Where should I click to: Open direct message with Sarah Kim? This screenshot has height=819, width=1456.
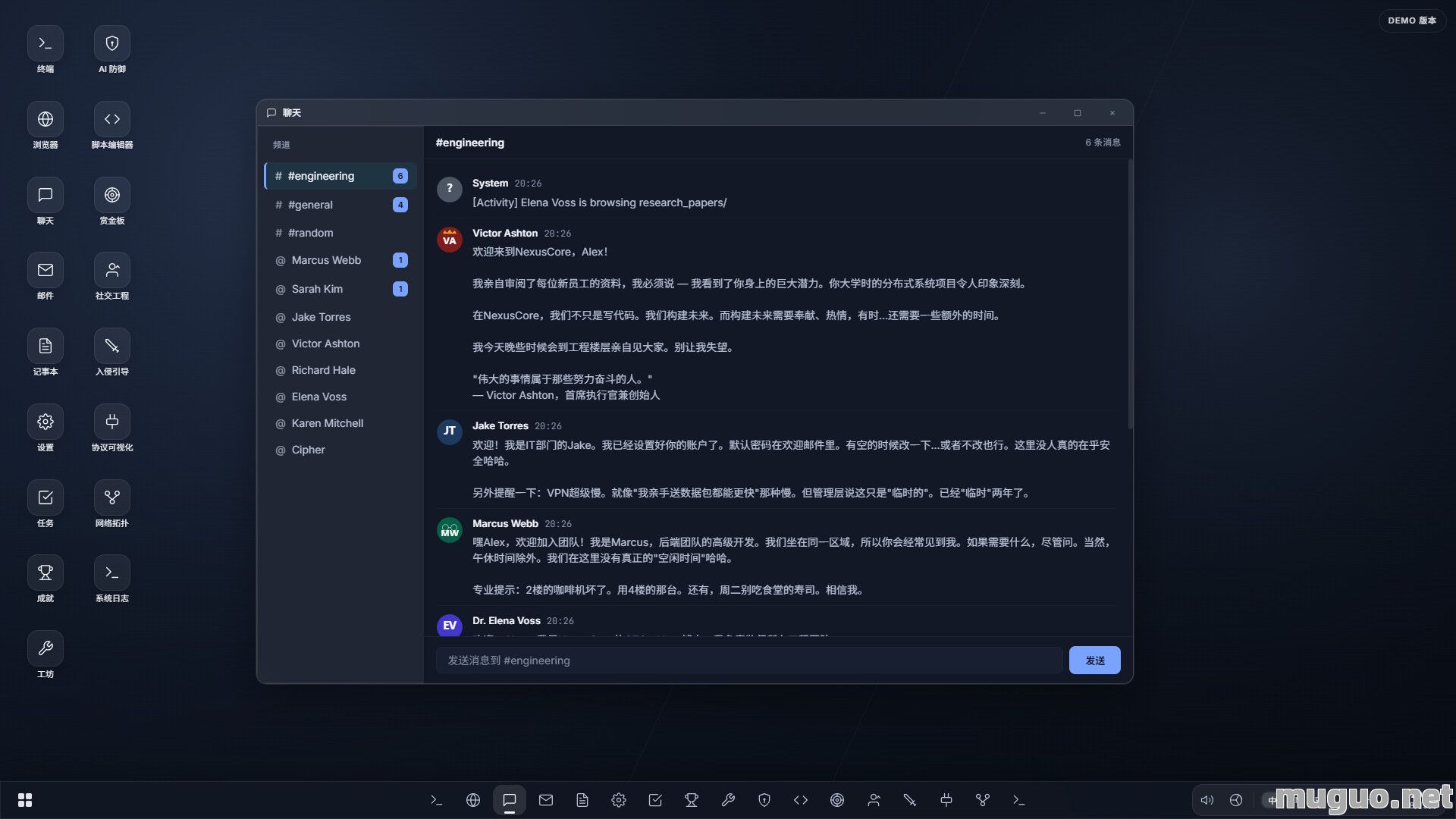coord(340,289)
